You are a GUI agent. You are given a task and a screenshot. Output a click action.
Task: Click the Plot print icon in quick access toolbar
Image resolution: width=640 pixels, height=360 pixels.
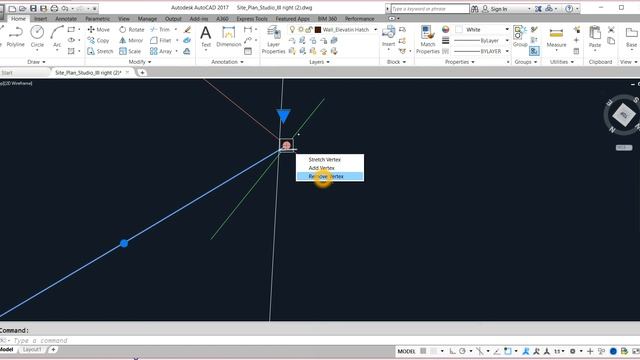pos(54,8)
